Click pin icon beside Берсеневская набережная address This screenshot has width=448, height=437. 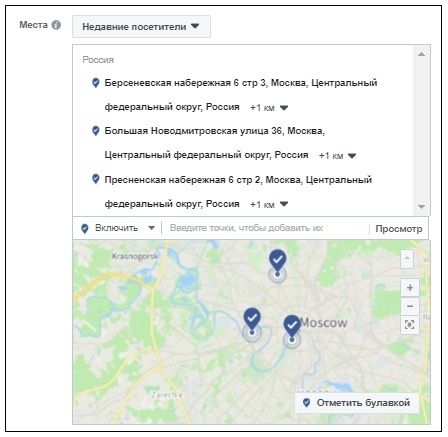[96, 83]
